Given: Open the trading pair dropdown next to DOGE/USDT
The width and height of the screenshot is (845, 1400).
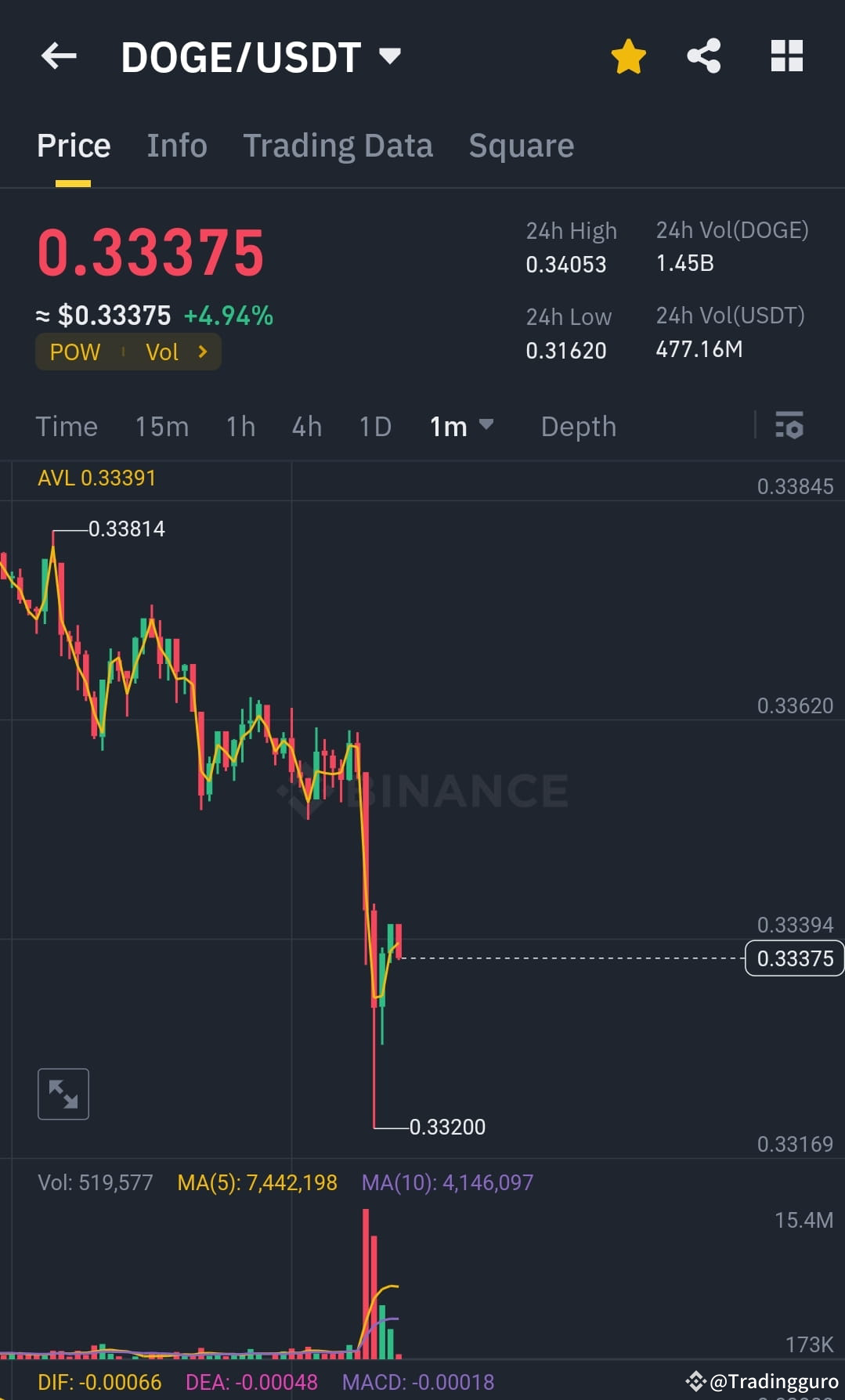Looking at the screenshot, I should coord(389,56).
